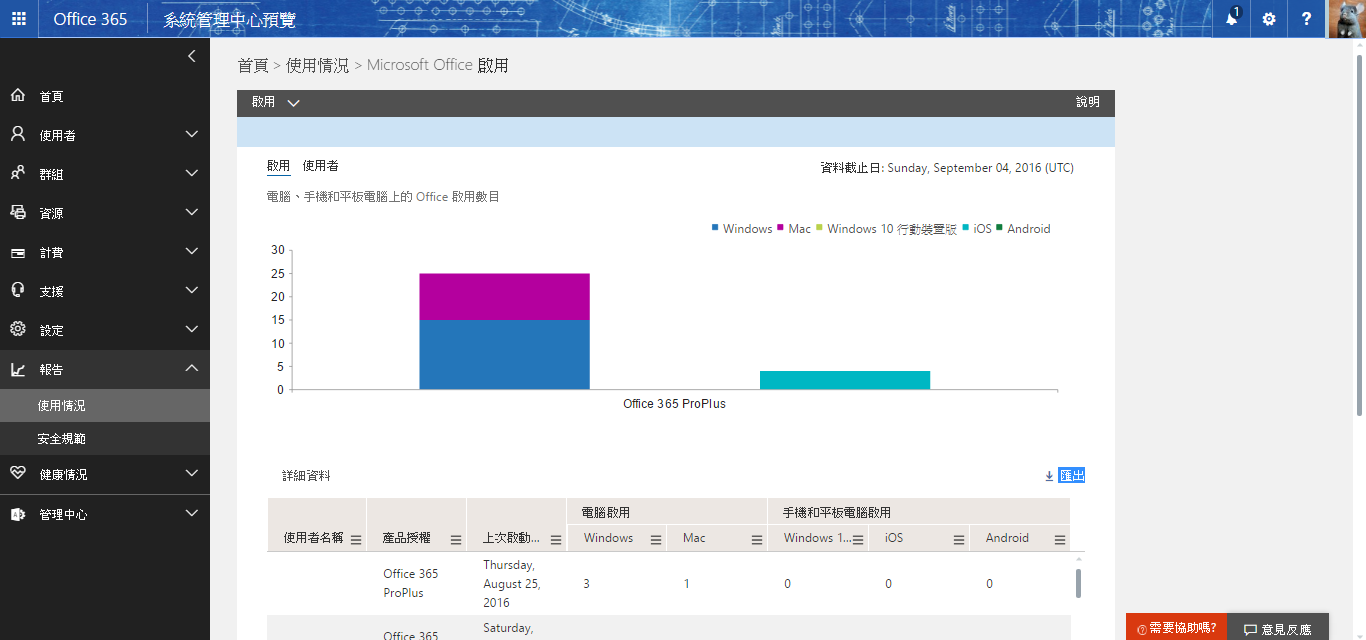
Task: Collapse the 報告 section chevron
Action: coord(192,369)
